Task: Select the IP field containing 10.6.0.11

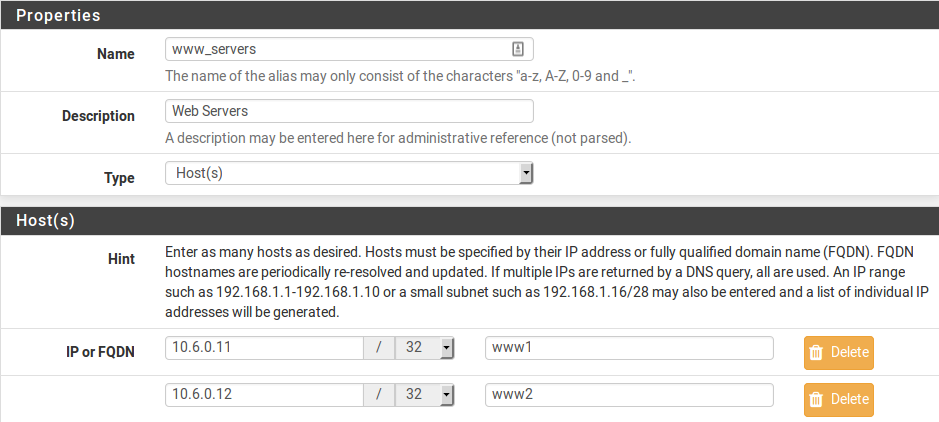Action: [264, 347]
